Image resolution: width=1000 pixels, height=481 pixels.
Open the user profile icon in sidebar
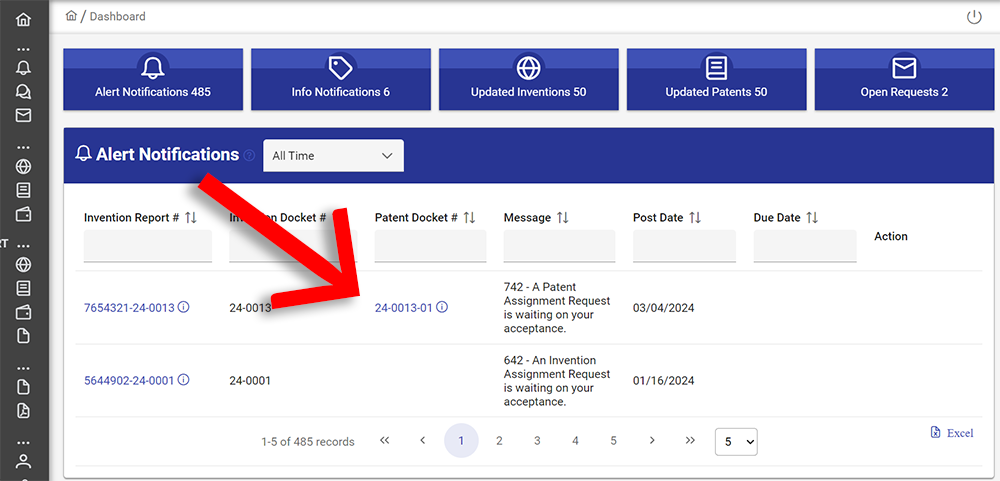coord(24,461)
